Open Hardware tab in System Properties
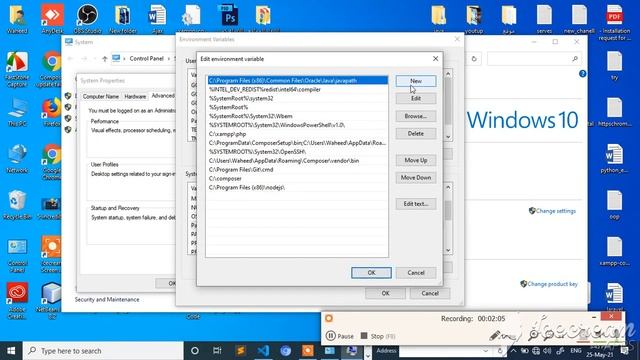 click(135, 97)
